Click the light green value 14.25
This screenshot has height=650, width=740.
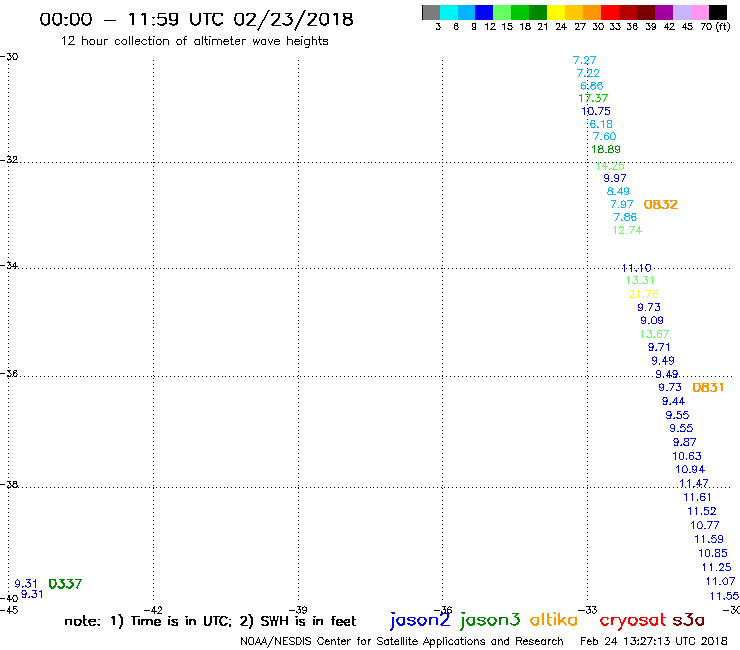tap(610, 166)
